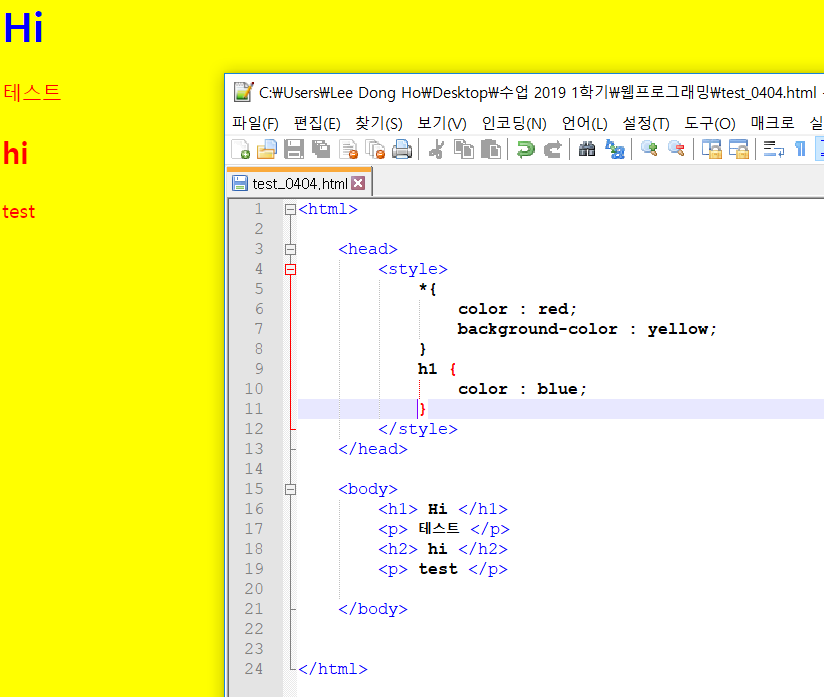Click the Print toolbar icon
The image size is (824, 697).
click(x=402, y=149)
